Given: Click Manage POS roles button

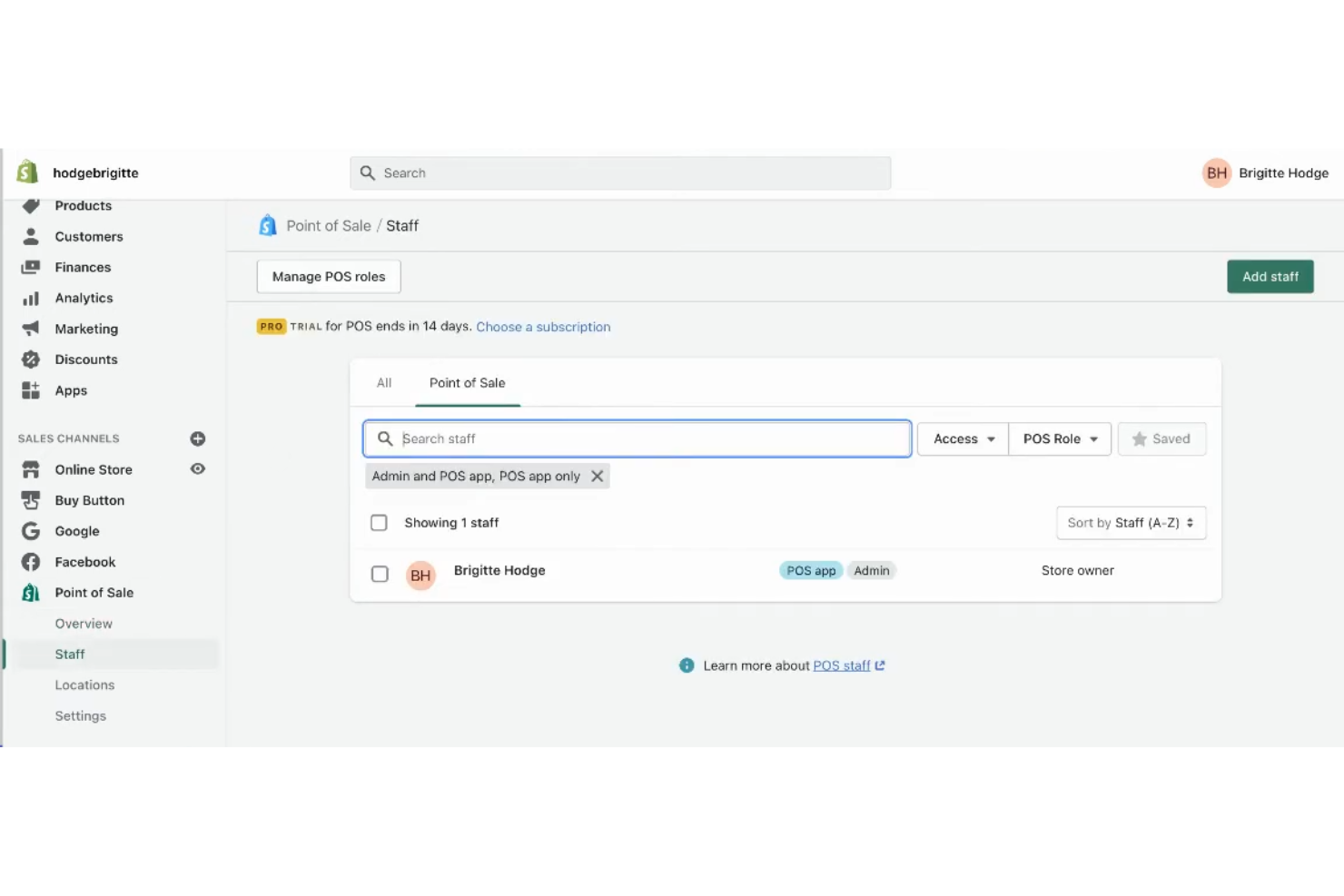Looking at the screenshot, I should (329, 276).
